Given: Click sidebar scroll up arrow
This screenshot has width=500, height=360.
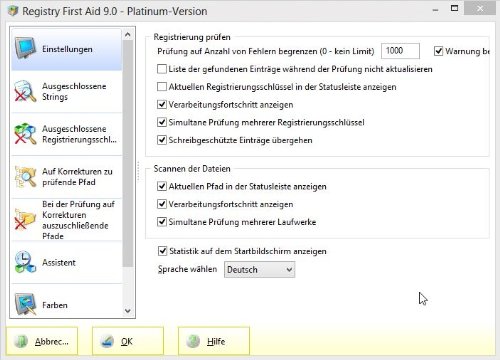Looking at the screenshot, I should pos(128,35).
